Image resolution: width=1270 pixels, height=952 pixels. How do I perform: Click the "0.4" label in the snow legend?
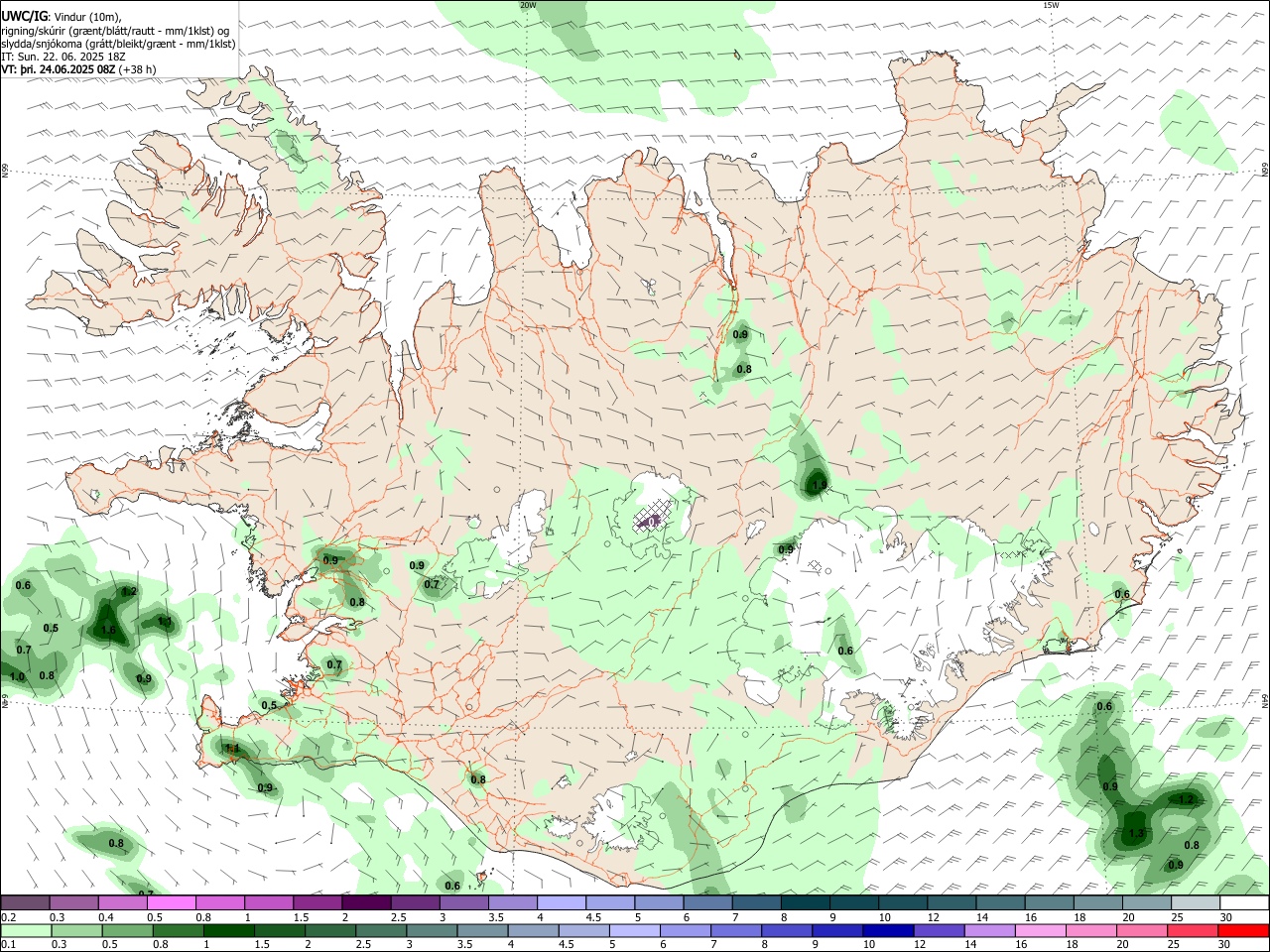106,917
